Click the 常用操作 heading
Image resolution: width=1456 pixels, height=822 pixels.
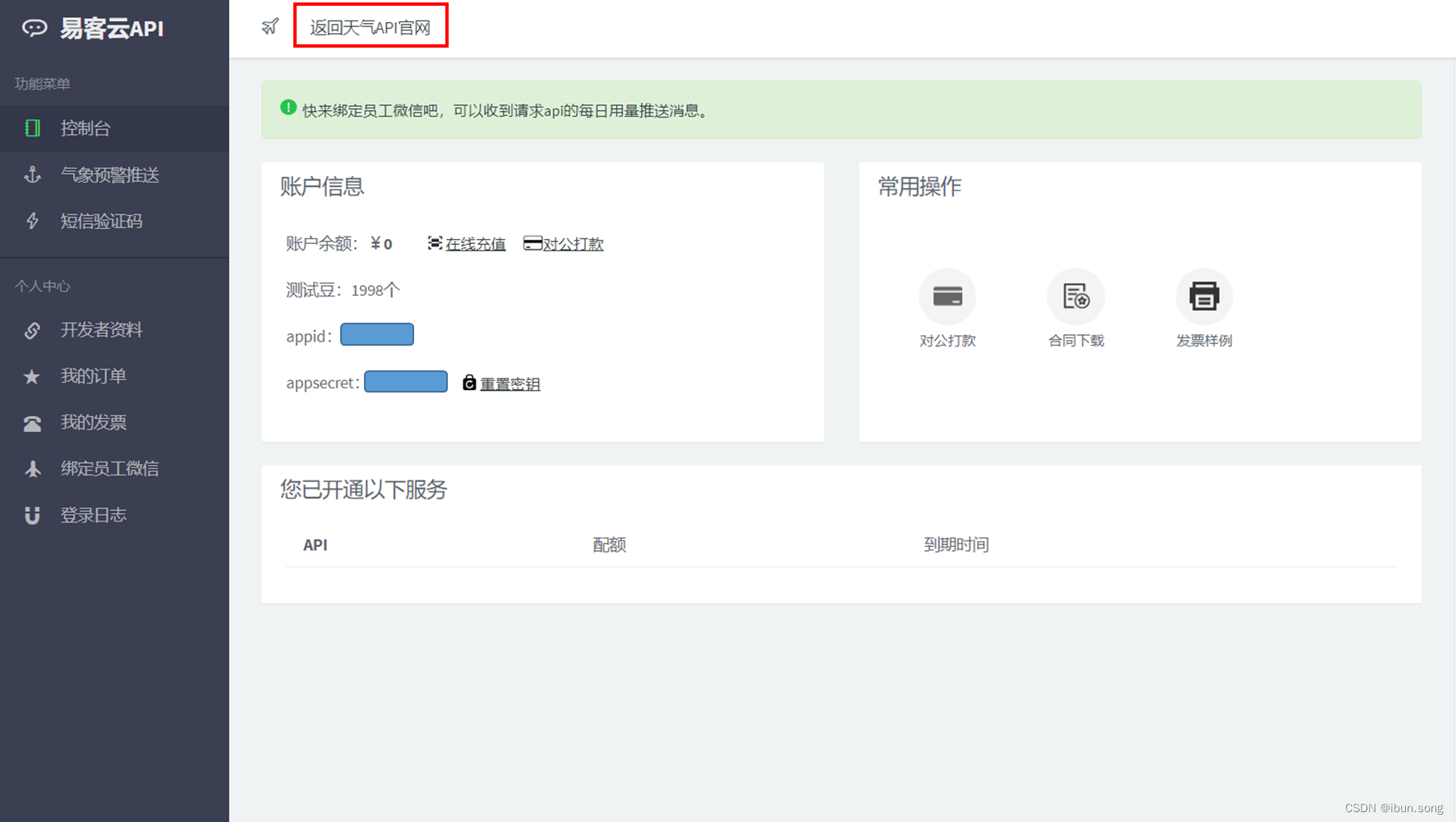(919, 186)
